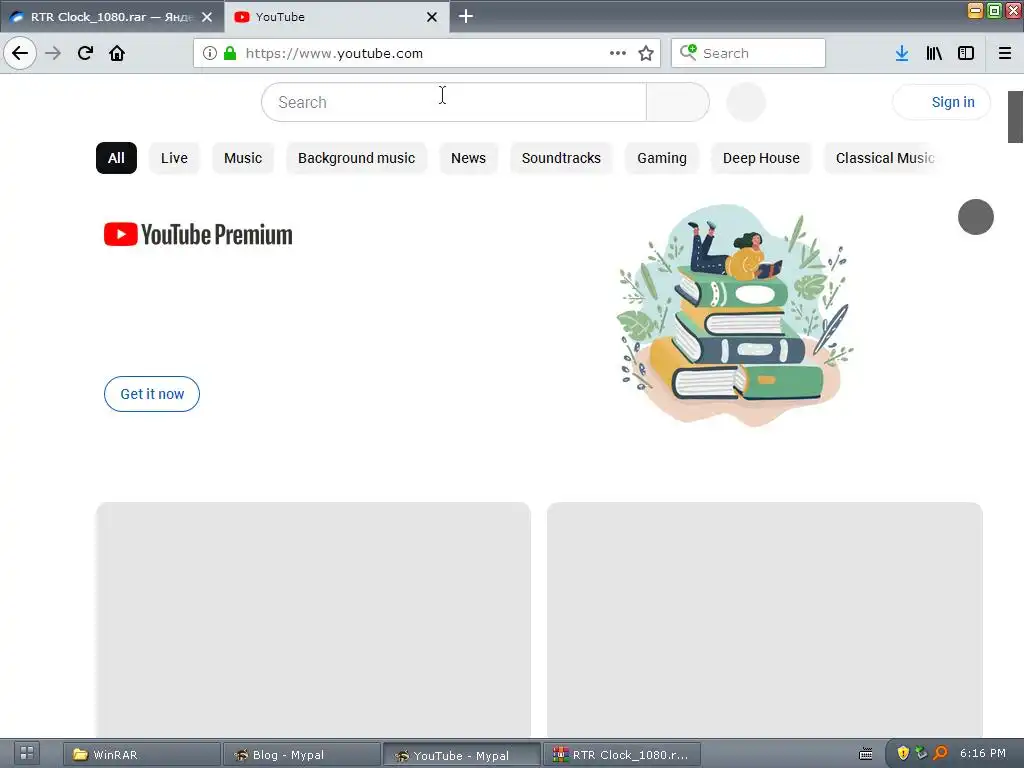The height and width of the screenshot is (768, 1024).
Task: Click the vertical page scrollbar thumb
Action: point(1016,116)
